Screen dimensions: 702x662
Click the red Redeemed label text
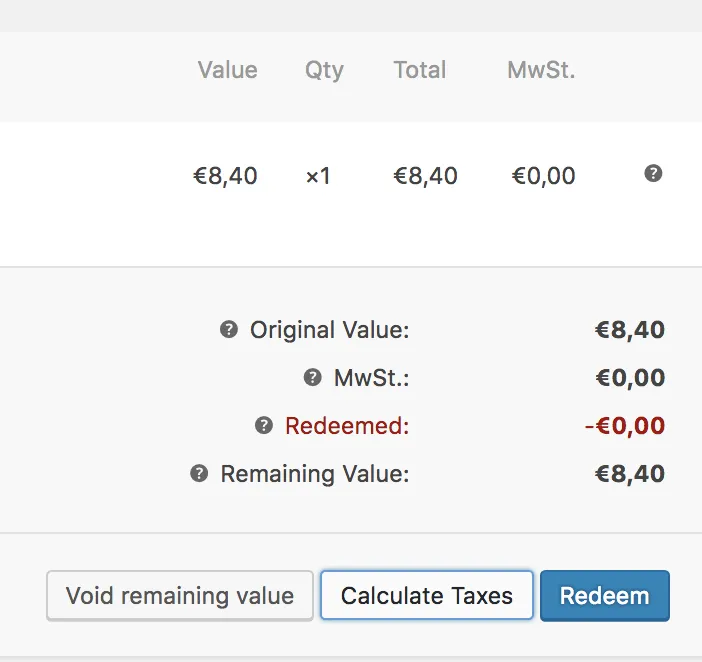tap(347, 425)
